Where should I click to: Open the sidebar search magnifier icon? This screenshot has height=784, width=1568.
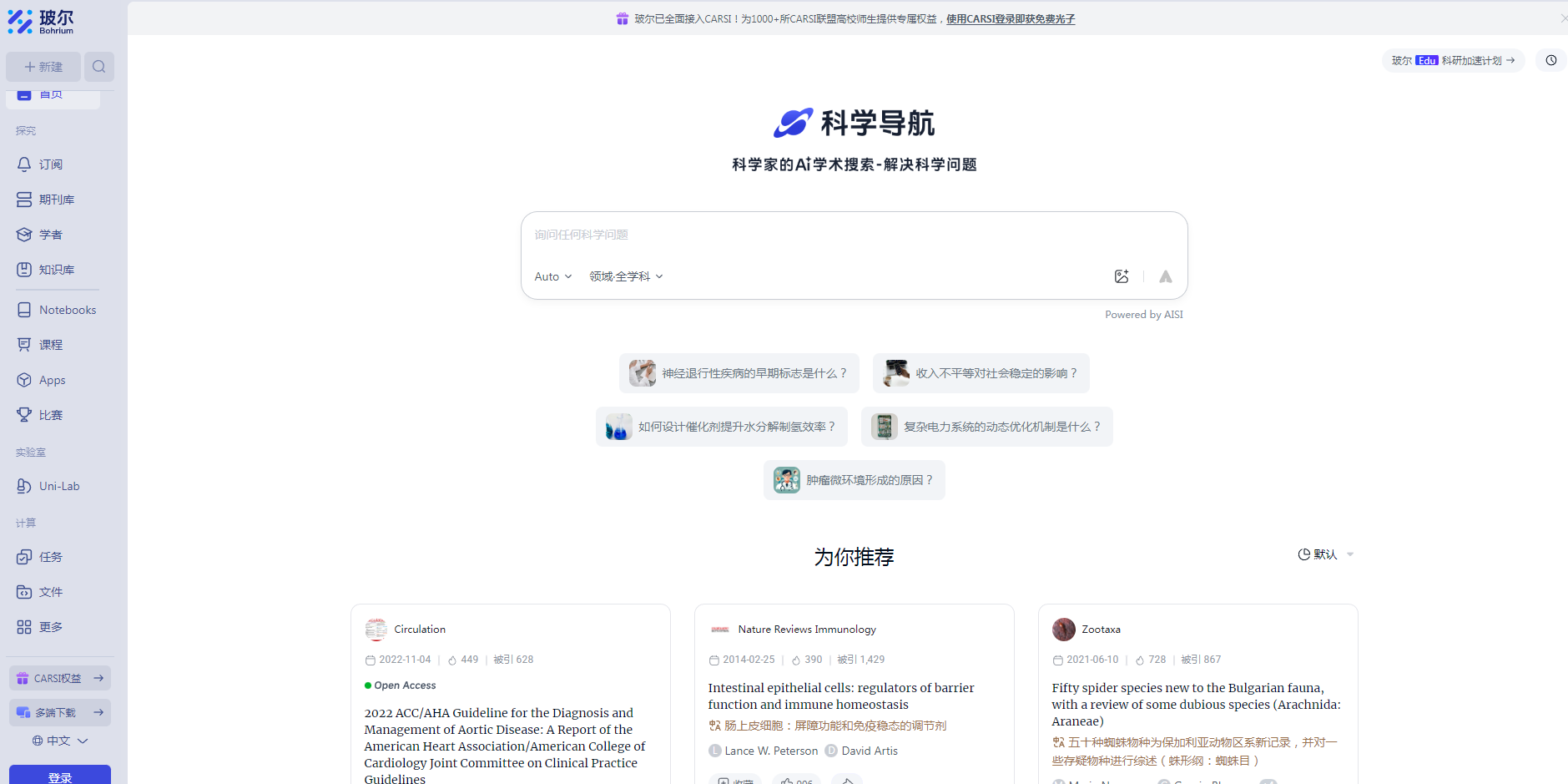click(99, 66)
